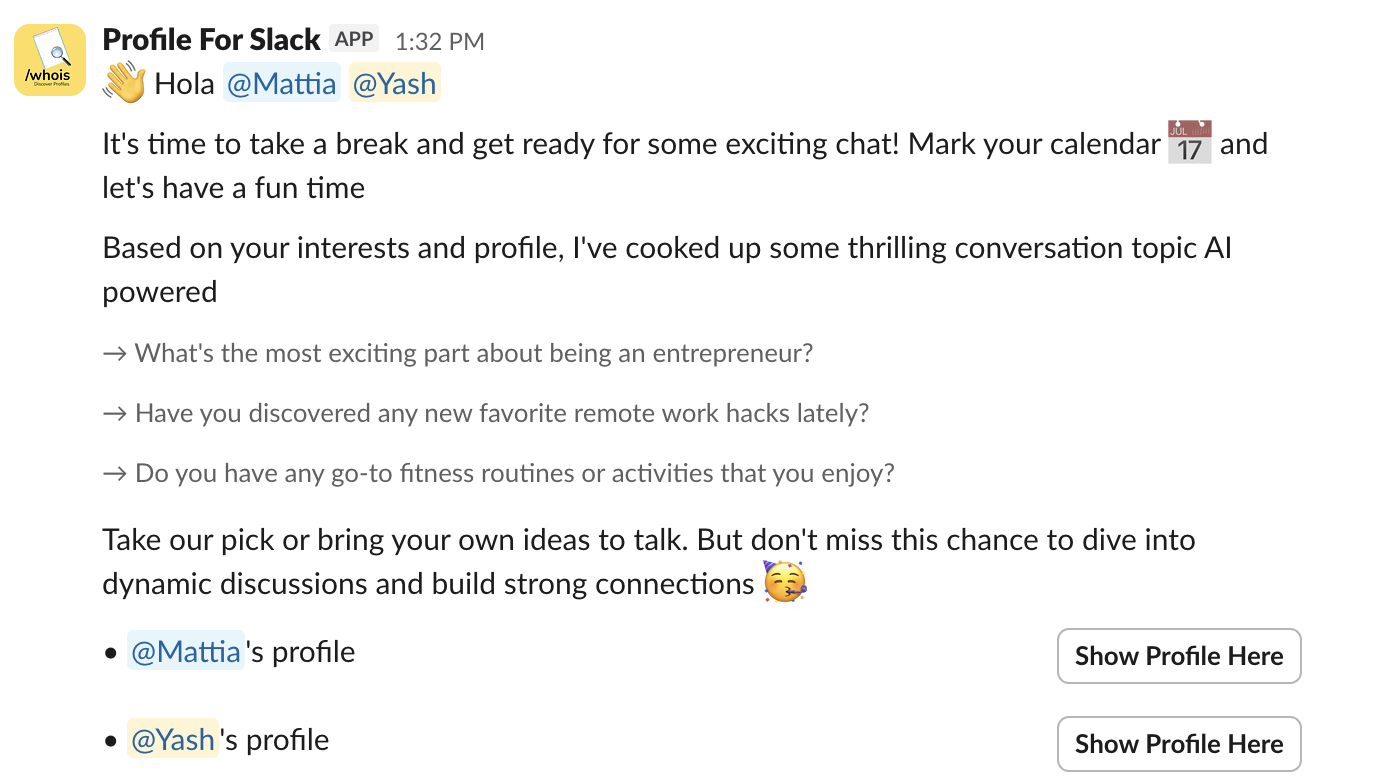
Task: Select the remote work hacks conversation topic
Action: [x=500, y=412]
